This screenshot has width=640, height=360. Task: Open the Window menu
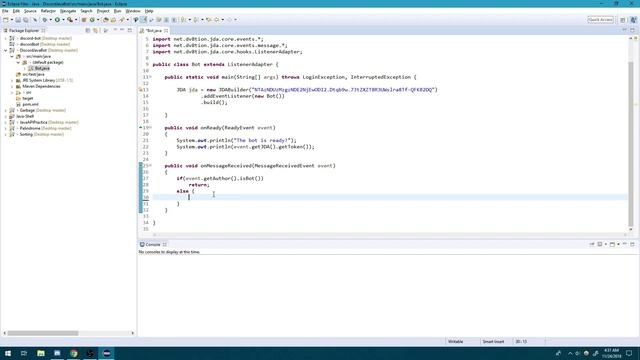click(x=133, y=11)
